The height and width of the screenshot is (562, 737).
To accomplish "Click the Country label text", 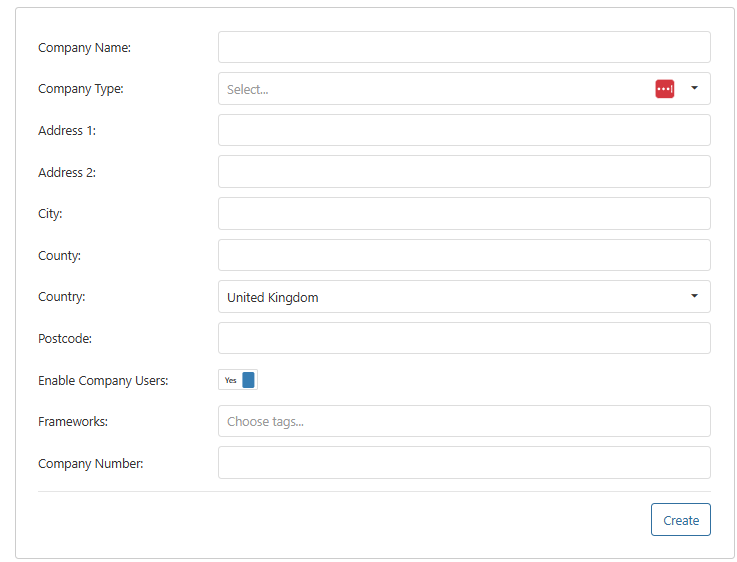I will (62, 297).
